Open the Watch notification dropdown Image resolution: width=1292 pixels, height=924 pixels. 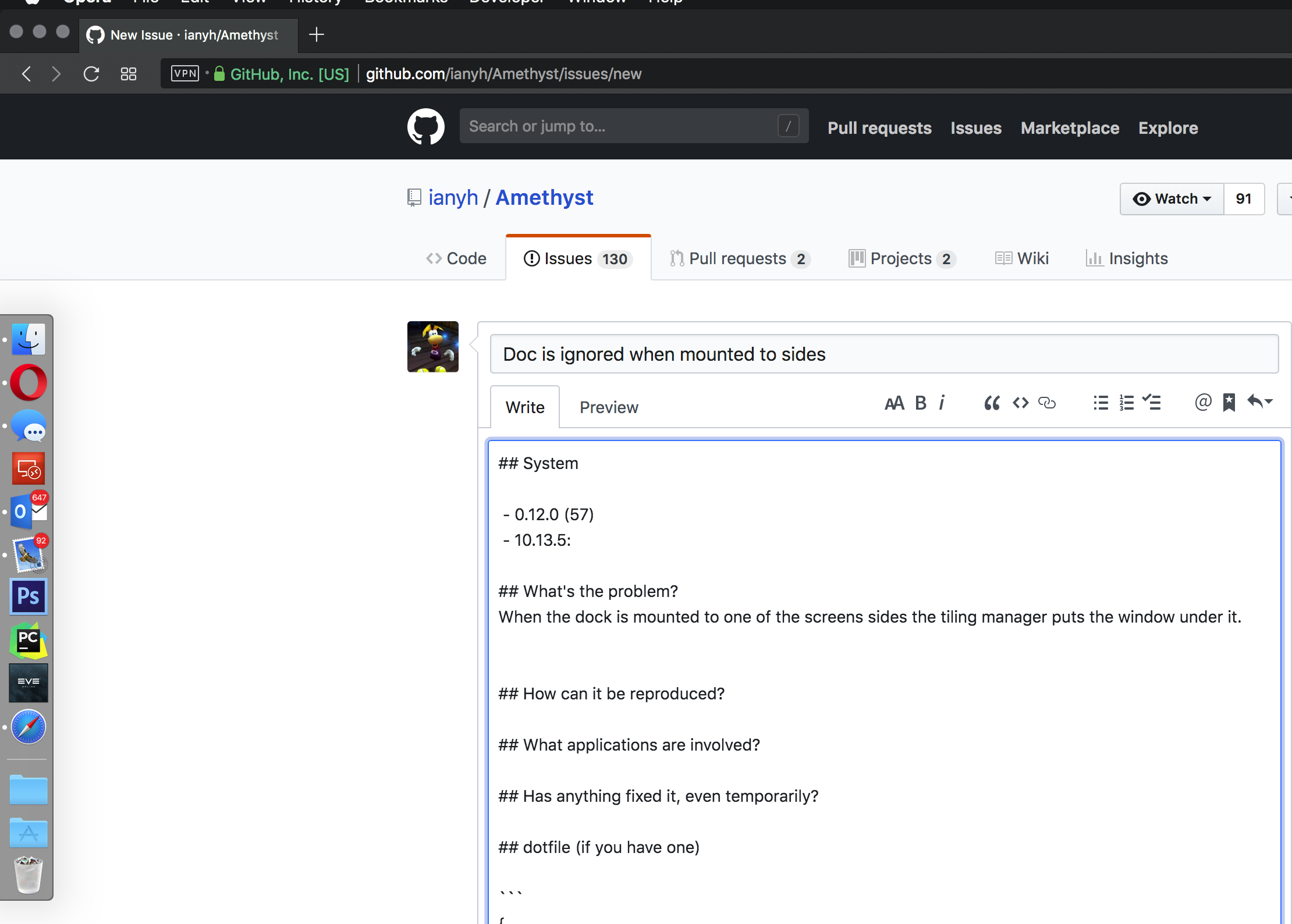pos(1171,198)
